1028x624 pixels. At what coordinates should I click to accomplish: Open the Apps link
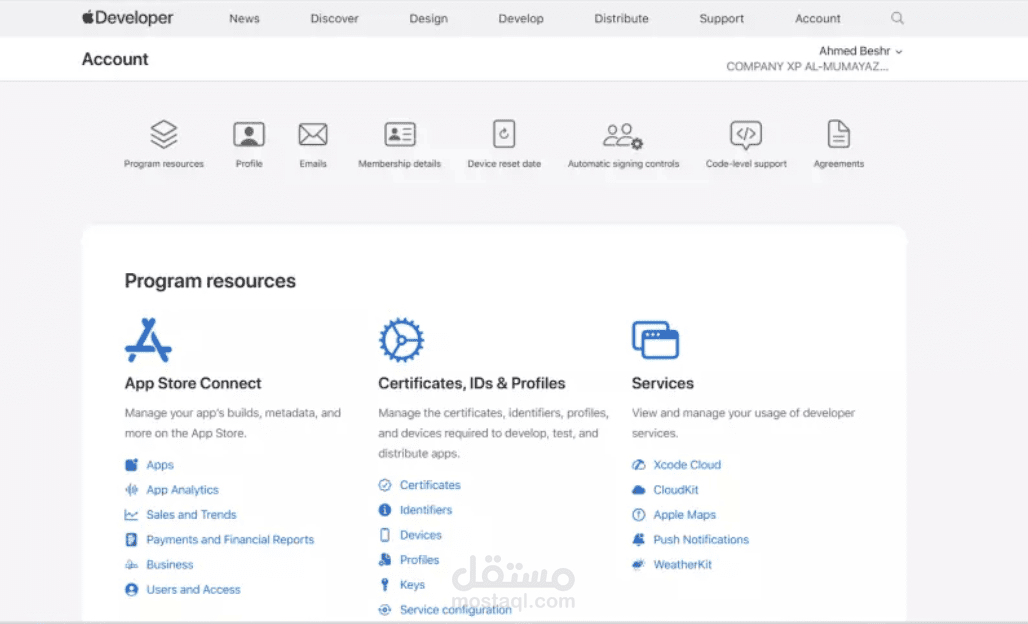160,465
